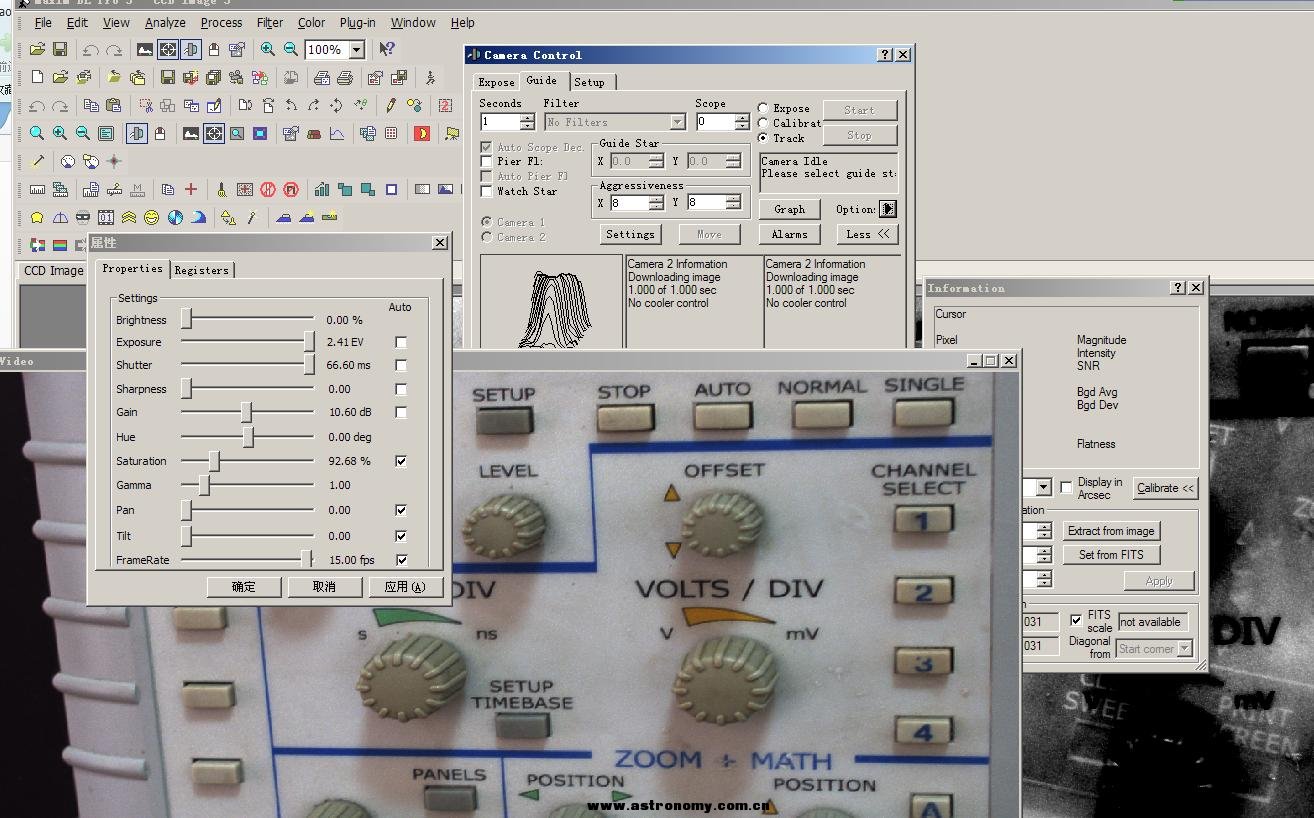
Task: Adjust Aggressiveness X spinner arrows
Action: point(656,202)
